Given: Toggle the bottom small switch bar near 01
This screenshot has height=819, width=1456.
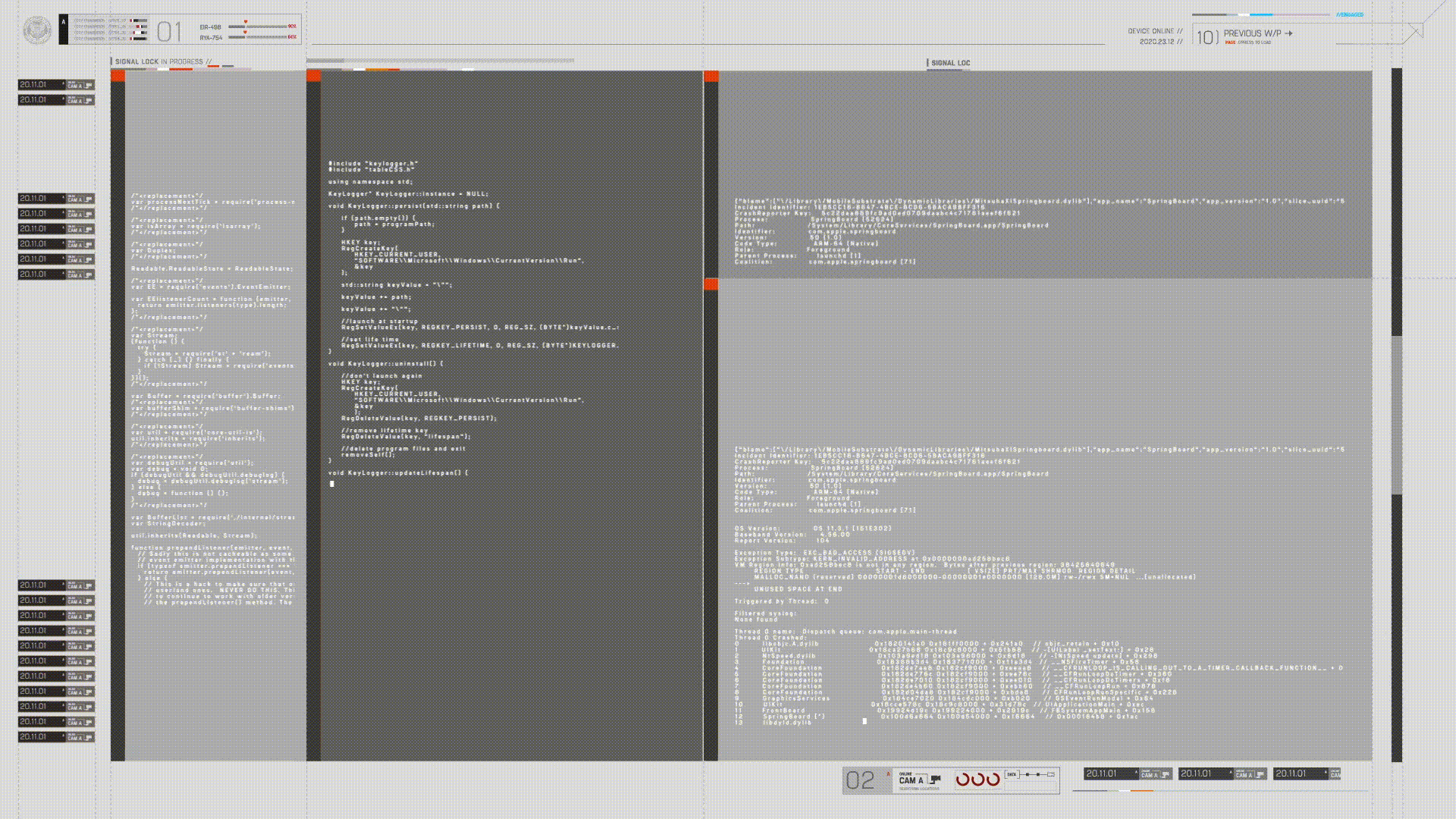Looking at the screenshot, I should point(139,38).
